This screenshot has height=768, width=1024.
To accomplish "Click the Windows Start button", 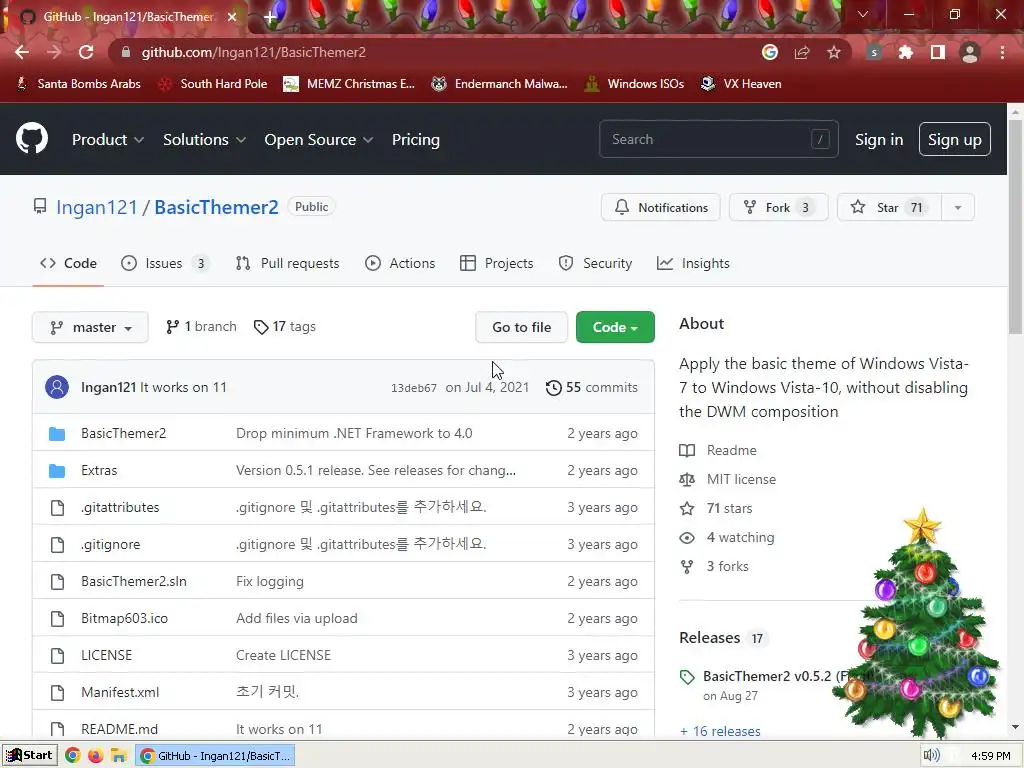I will click(x=30, y=756).
